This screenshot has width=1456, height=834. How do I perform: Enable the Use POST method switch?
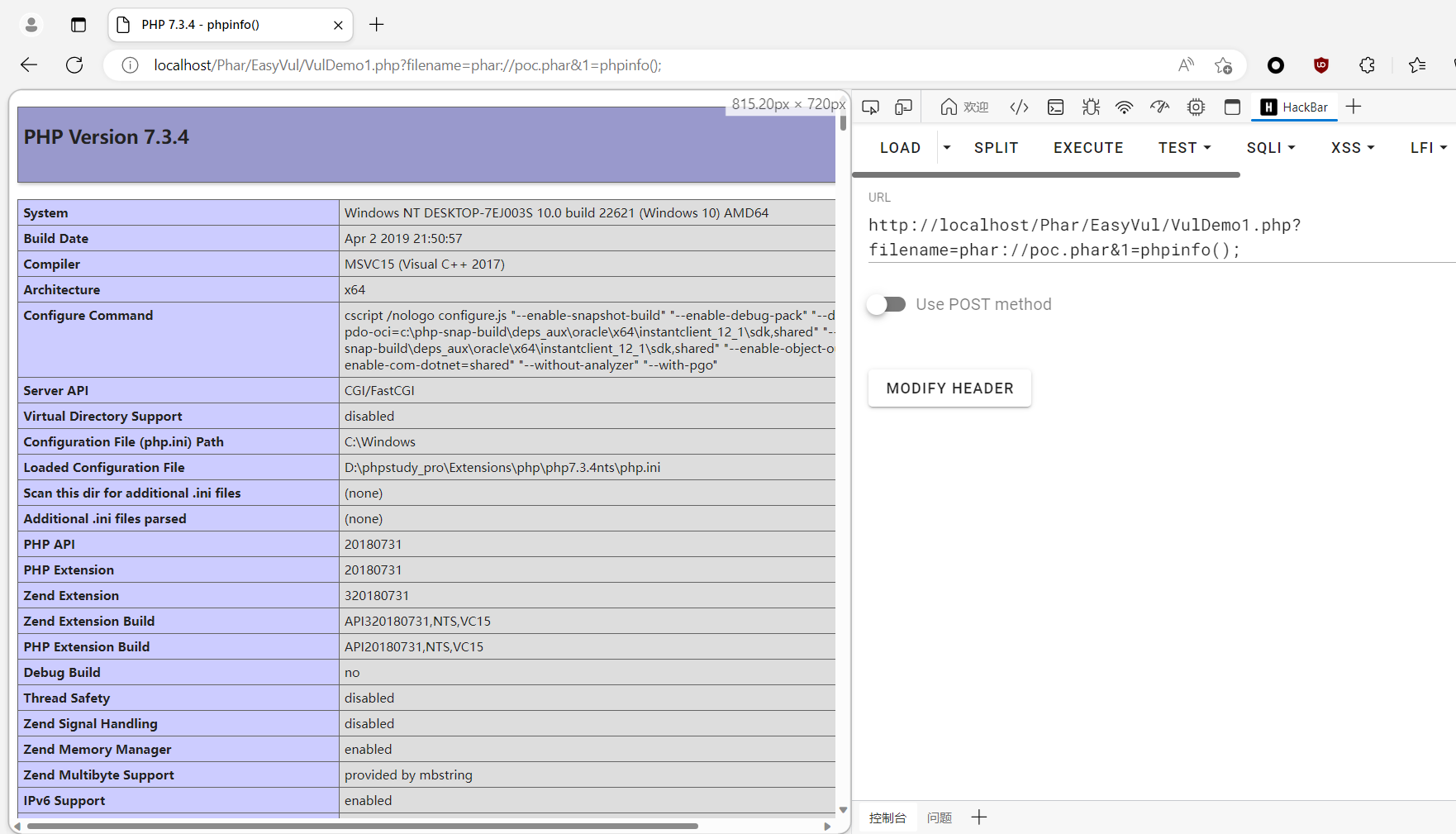887,304
